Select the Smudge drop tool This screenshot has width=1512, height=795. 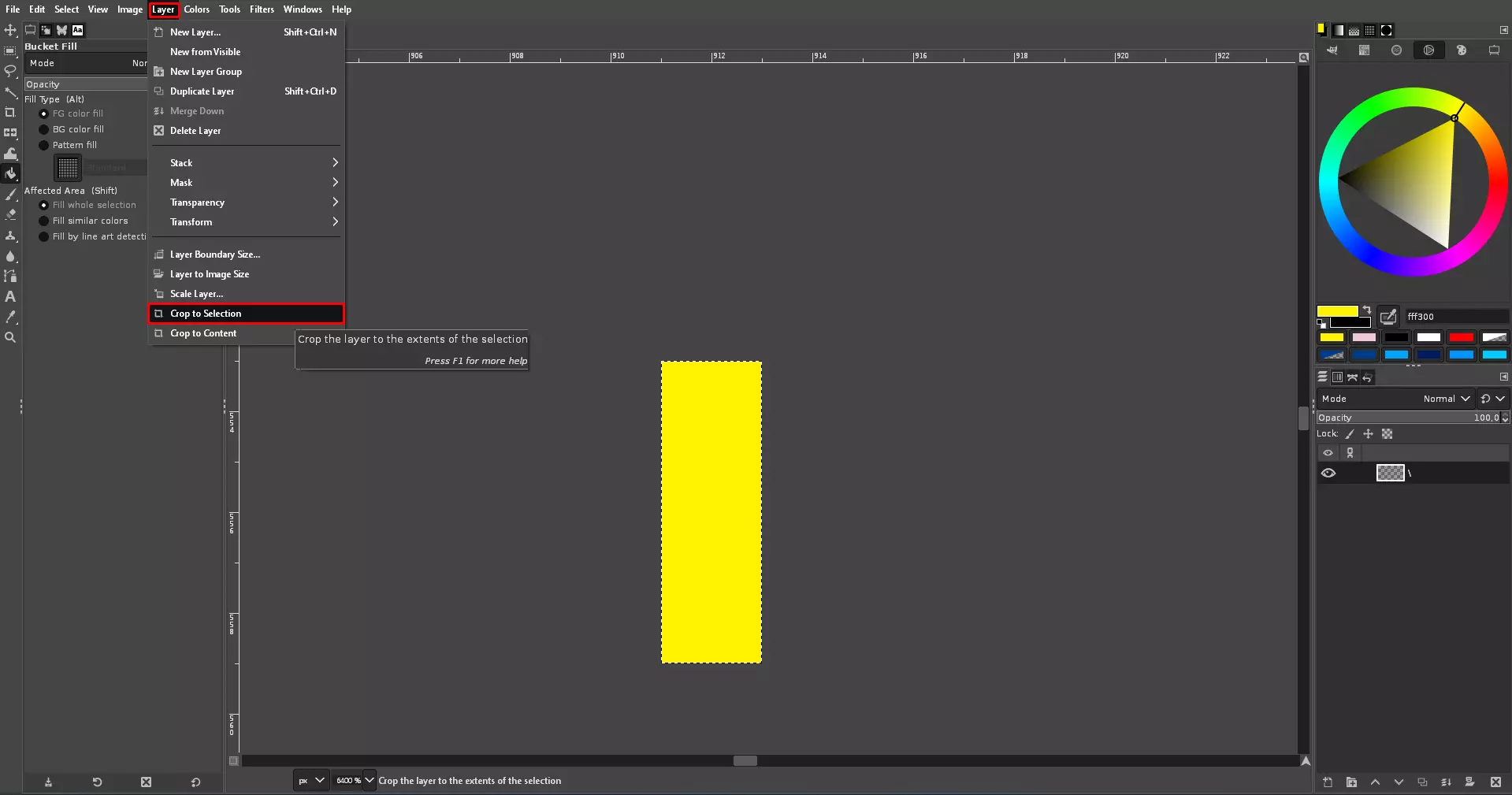10,255
